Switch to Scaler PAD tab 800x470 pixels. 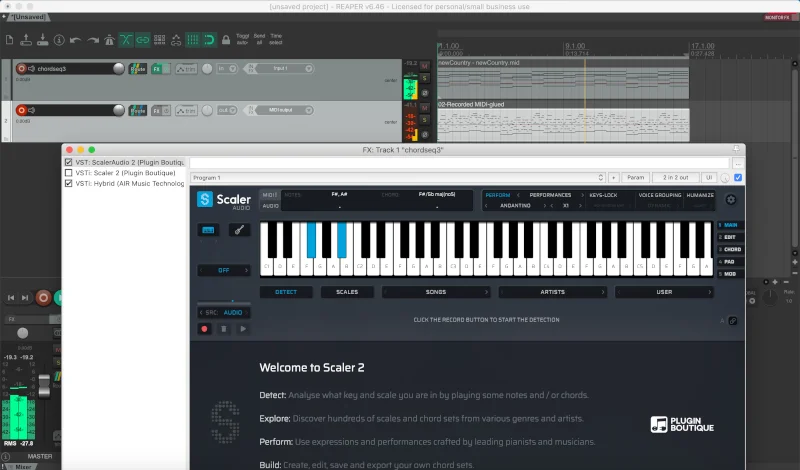point(730,262)
